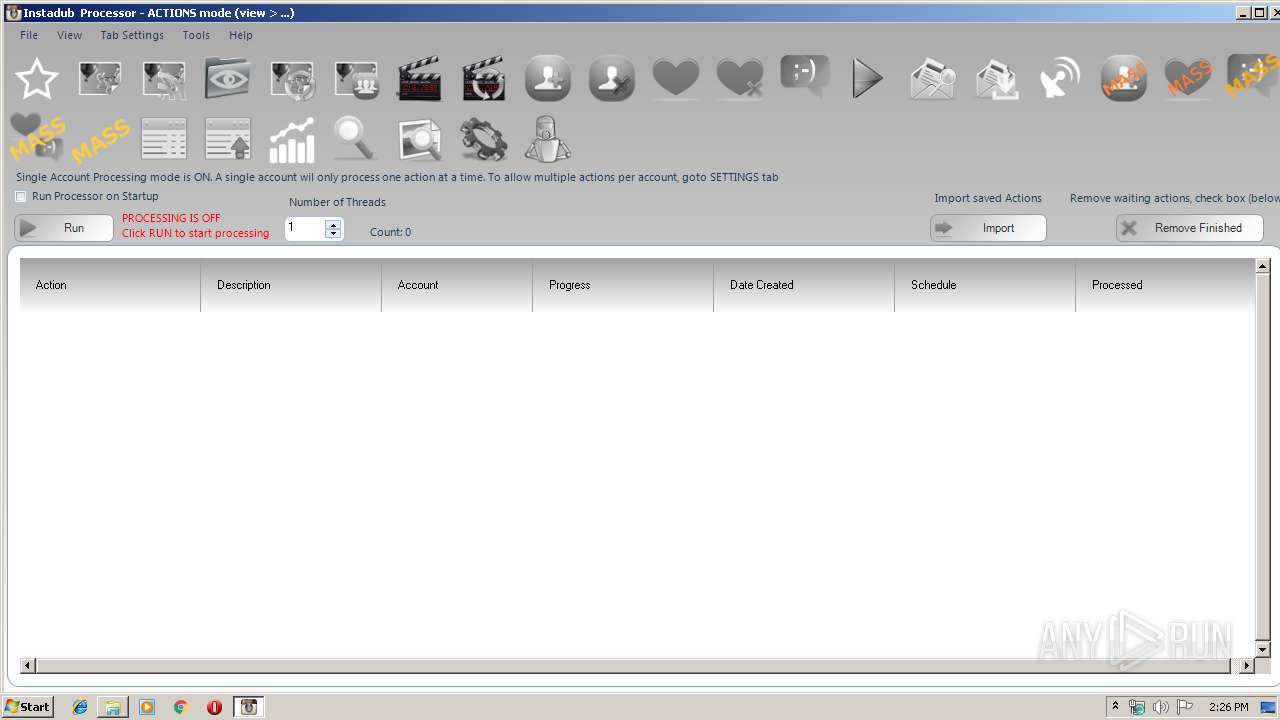
Task: Click the envelope with download arrow icon
Action: pos(996,78)
